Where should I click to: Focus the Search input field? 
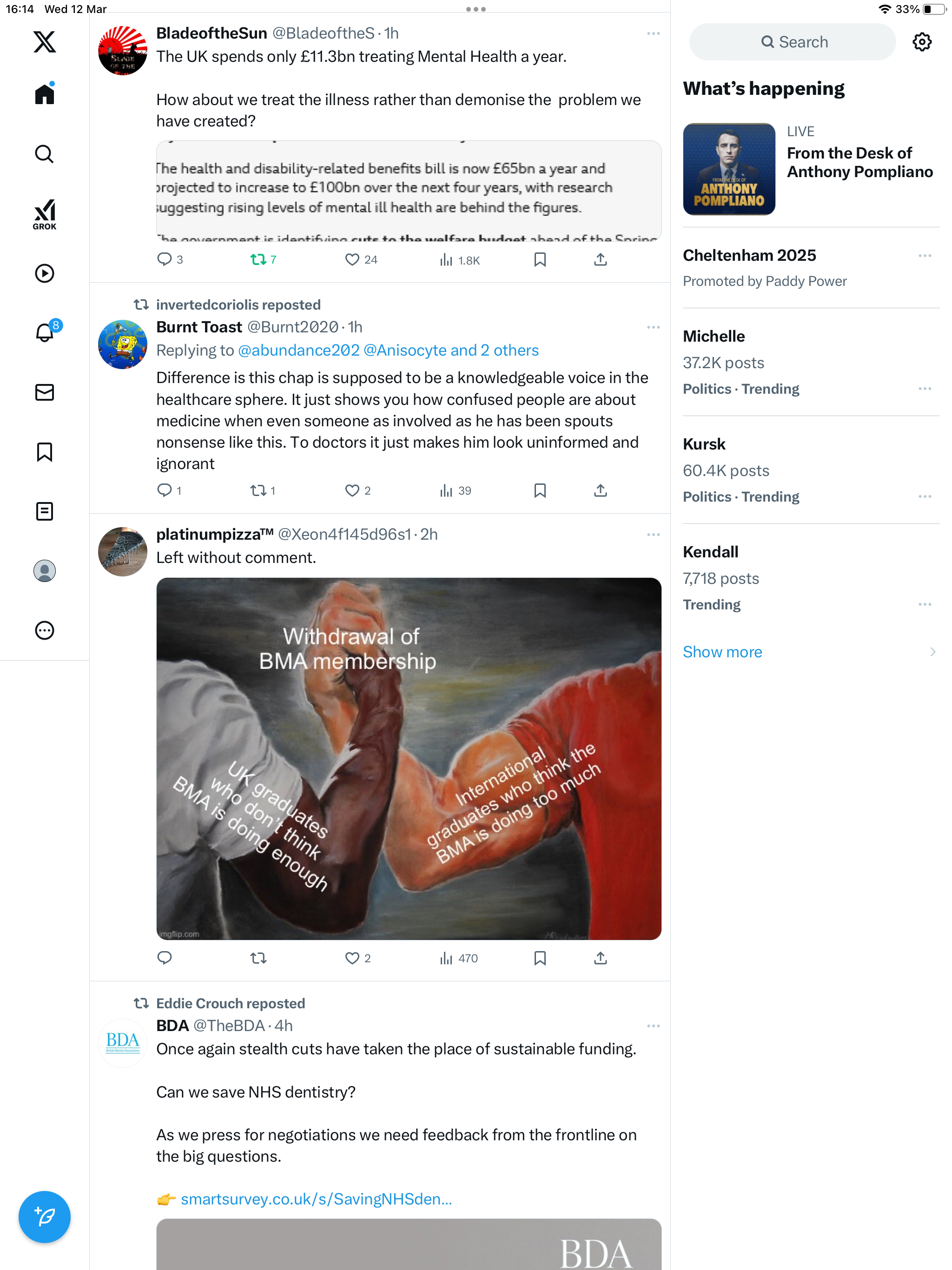pyautogui.click(x=792, y=42)
